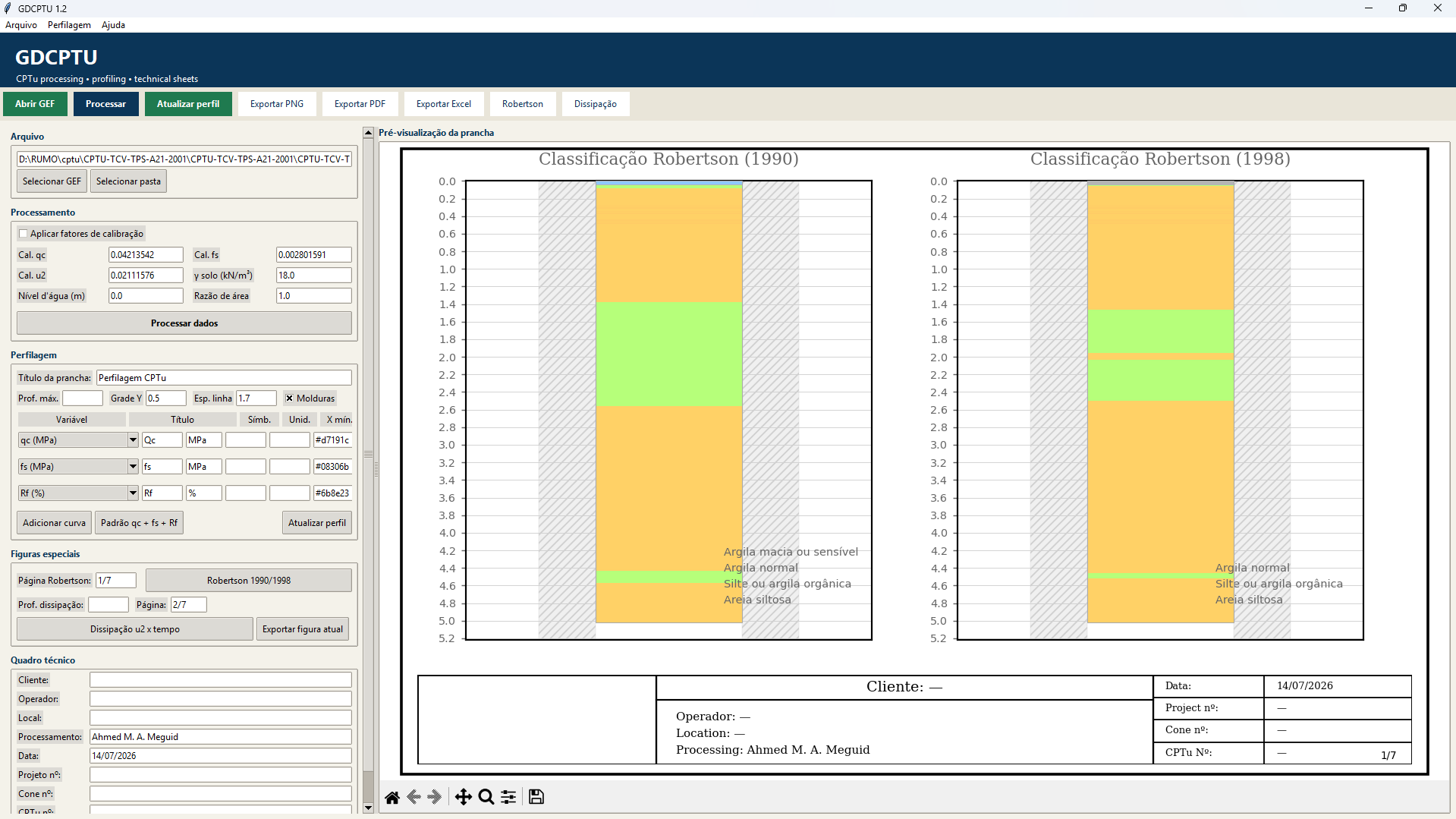Image resolution: width=1456 pixels, height=819 pixels.
Task: Open the Ajuda menu
Action: coord(113,25)
